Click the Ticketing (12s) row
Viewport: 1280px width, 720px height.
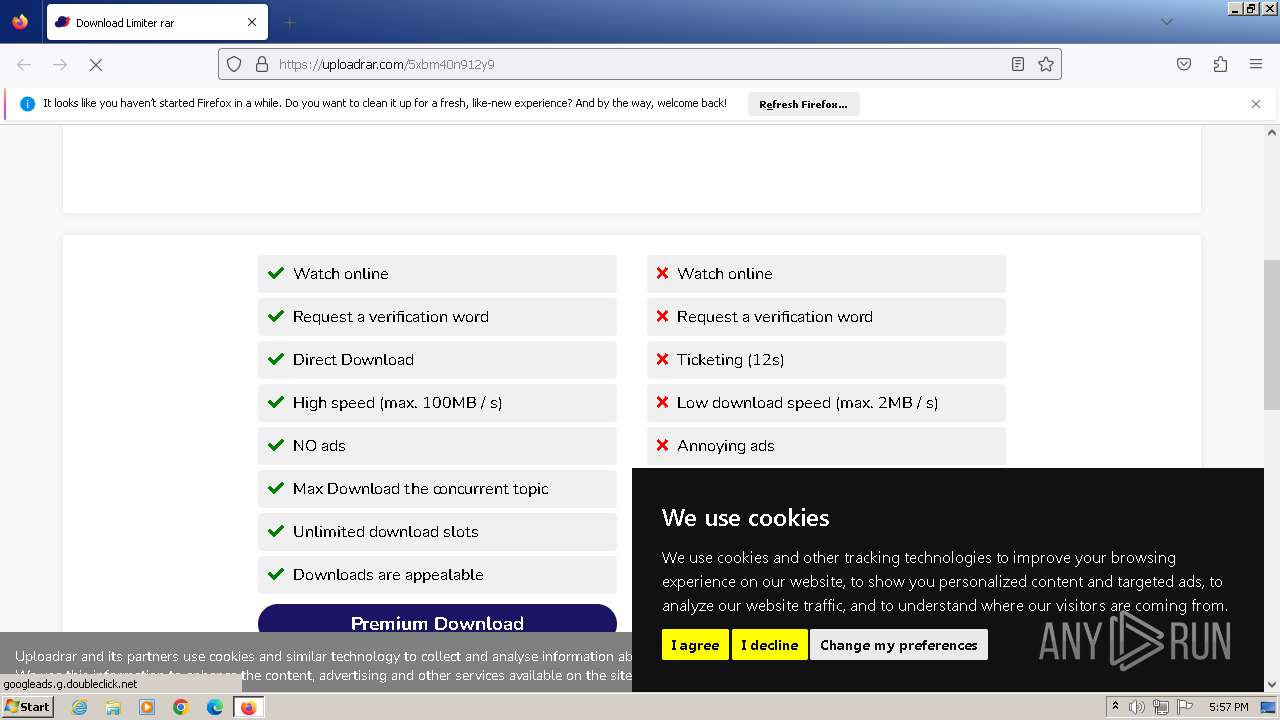pyautogui.click(x=826, y=360)
